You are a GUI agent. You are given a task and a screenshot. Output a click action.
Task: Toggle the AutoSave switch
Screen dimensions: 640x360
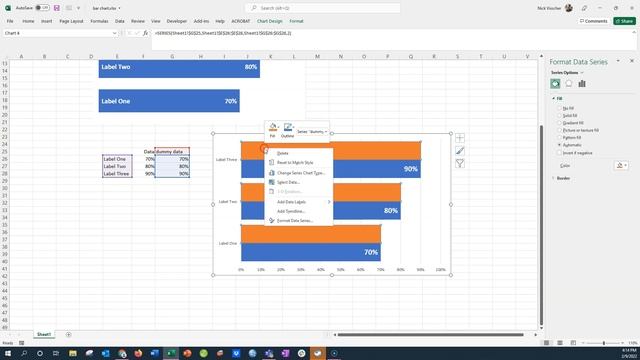coord(42,8)
